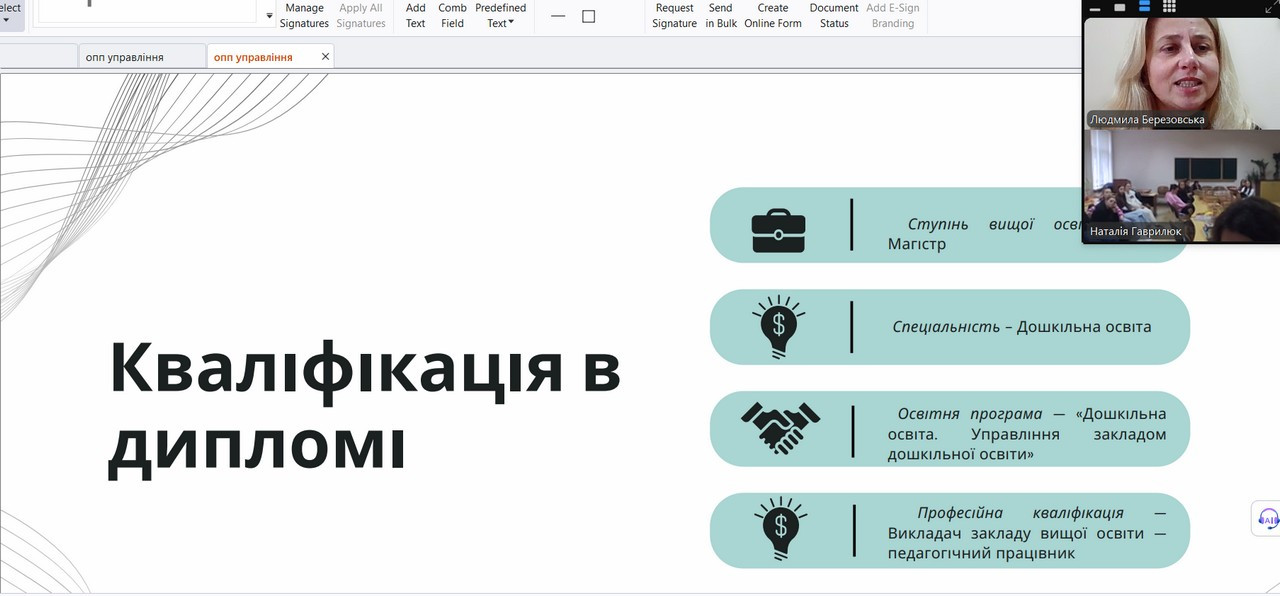This screenshot has height=596, width=1280.
Task: Choose the Comb Field tool
Action: [452, 16]
